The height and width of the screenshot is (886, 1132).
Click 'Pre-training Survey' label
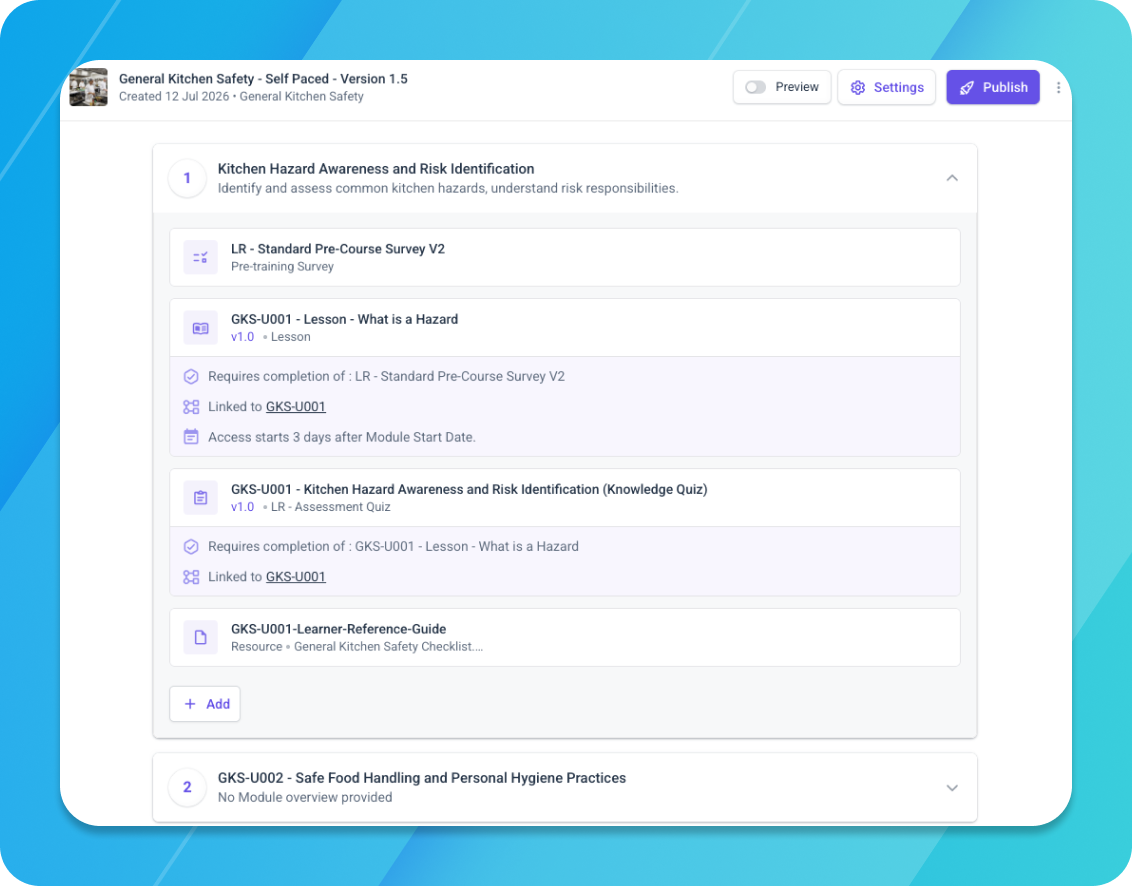point(282,266)
